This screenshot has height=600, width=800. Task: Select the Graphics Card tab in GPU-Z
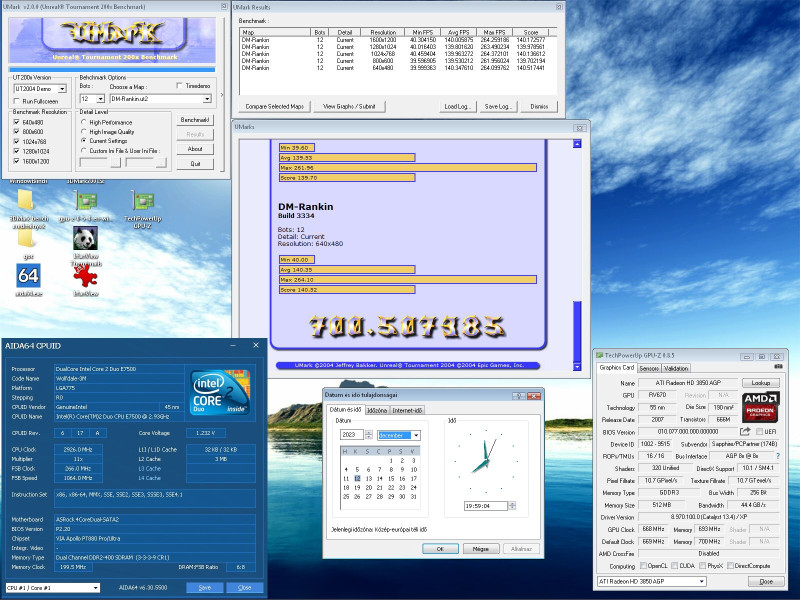pos(616,367)
